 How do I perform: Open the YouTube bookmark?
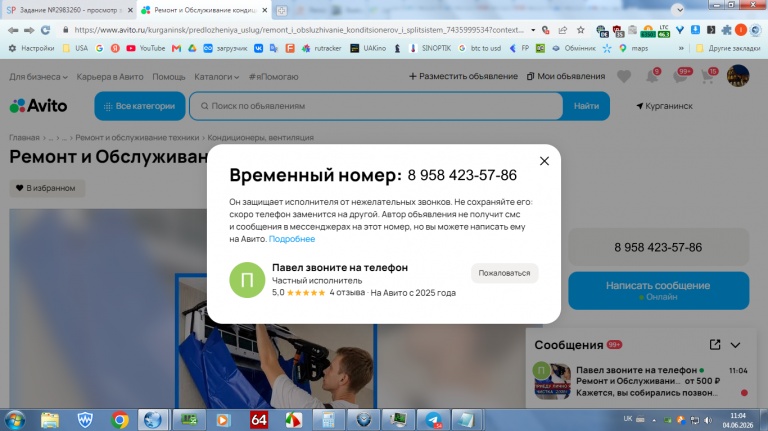[146, 48]
